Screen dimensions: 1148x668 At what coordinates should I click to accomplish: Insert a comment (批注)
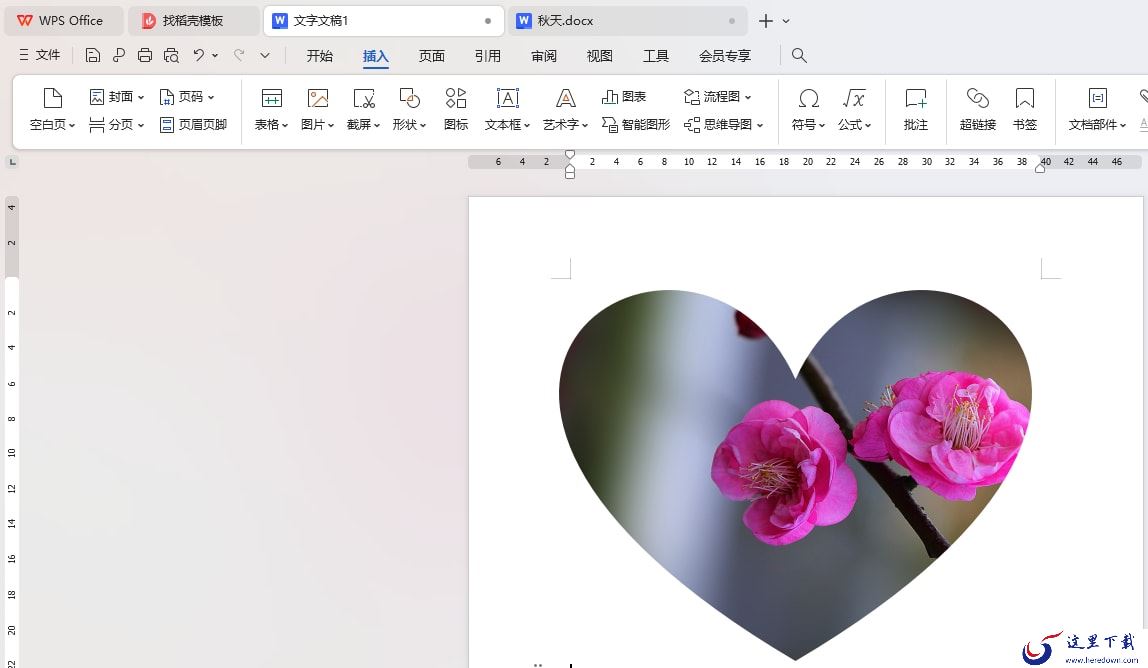click(x=916, y=110)
